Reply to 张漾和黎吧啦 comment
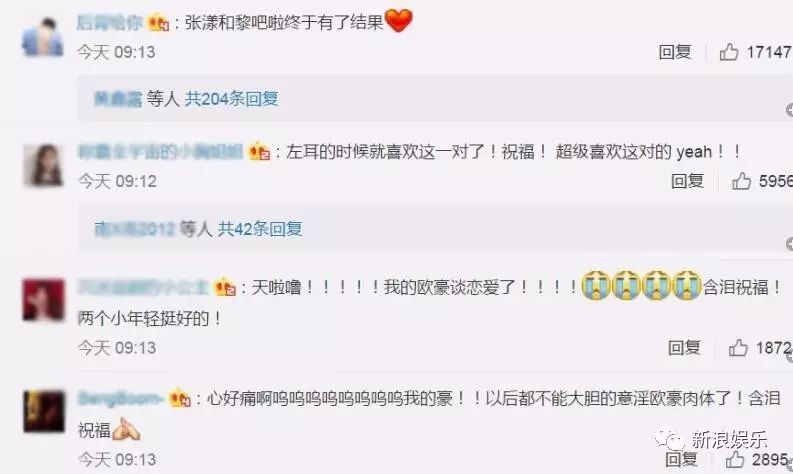 [x=675, y=52]
